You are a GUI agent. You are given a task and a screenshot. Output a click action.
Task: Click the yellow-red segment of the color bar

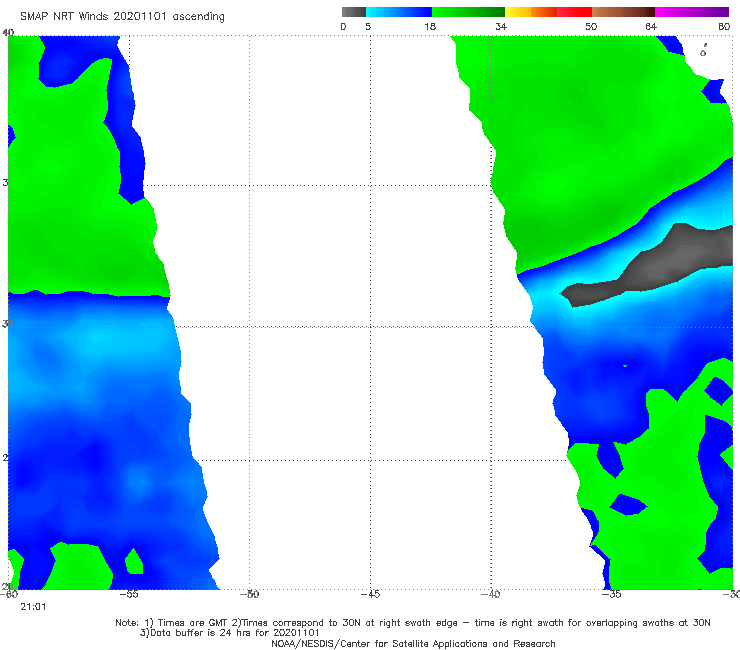548,12
